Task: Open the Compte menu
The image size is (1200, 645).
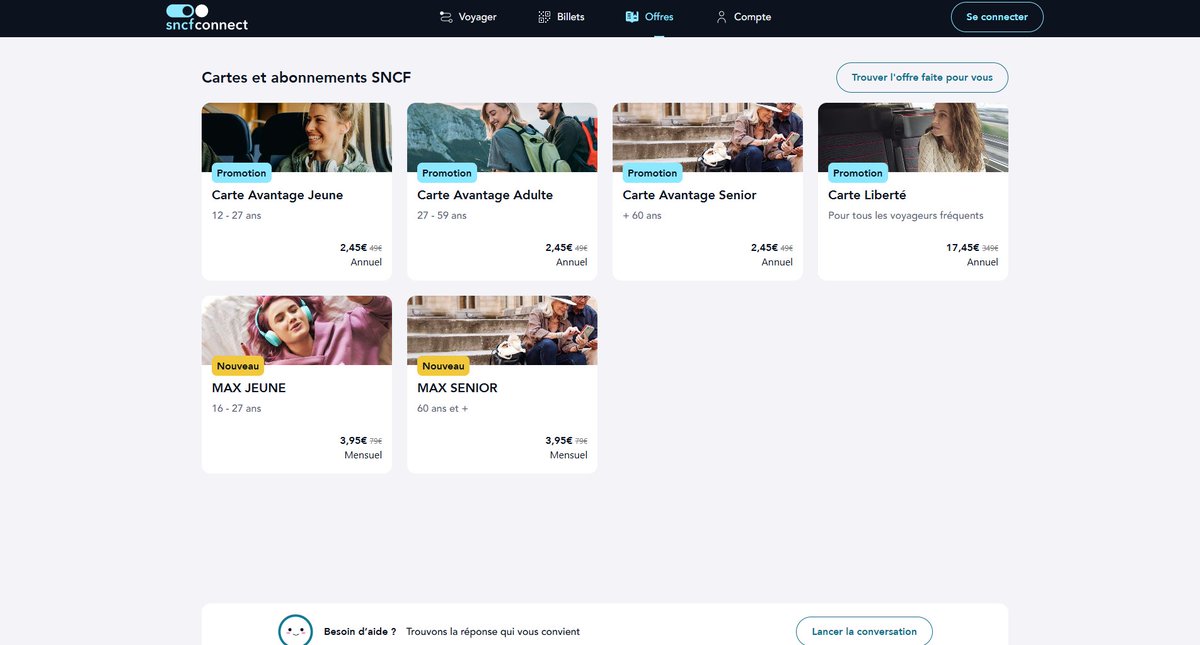Action: tap(743, 17)
